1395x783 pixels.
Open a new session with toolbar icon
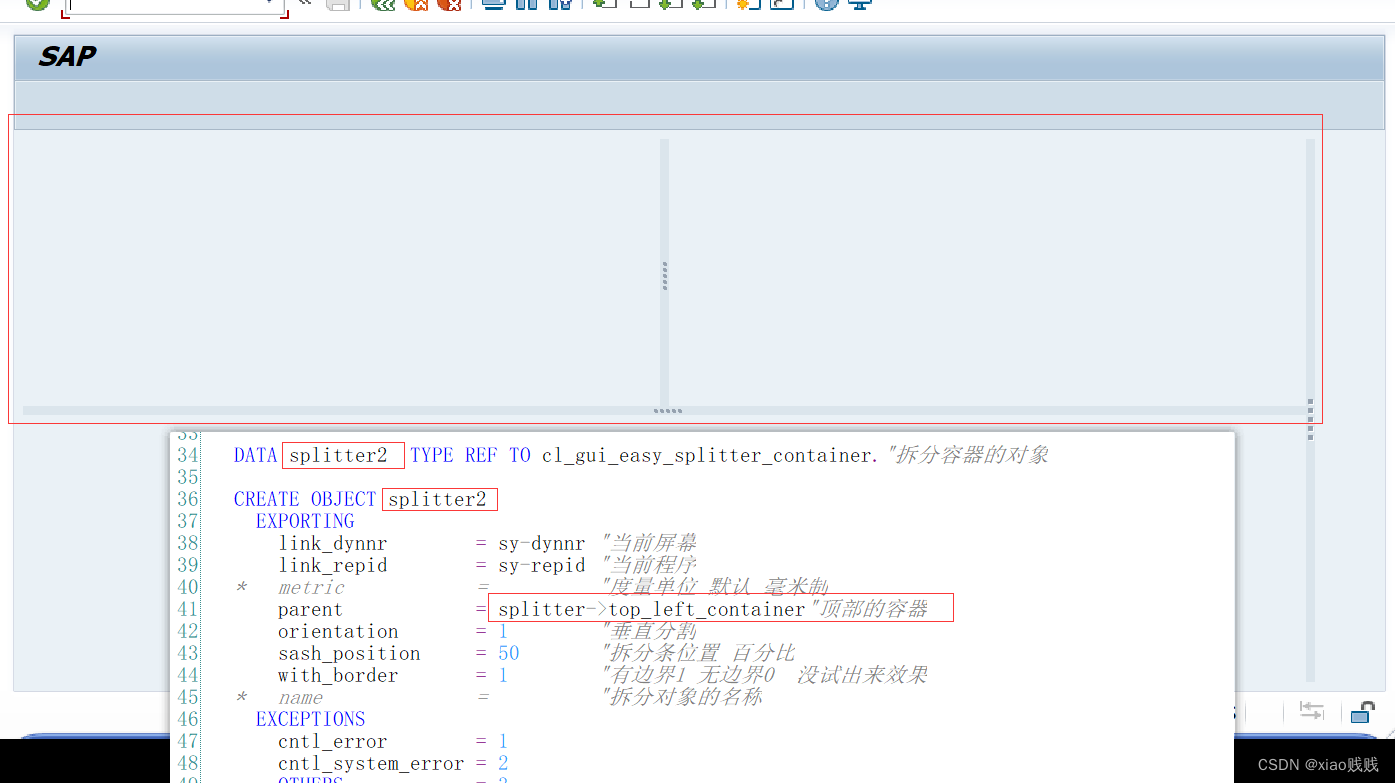pyautogui.click(x=748, y=4)
